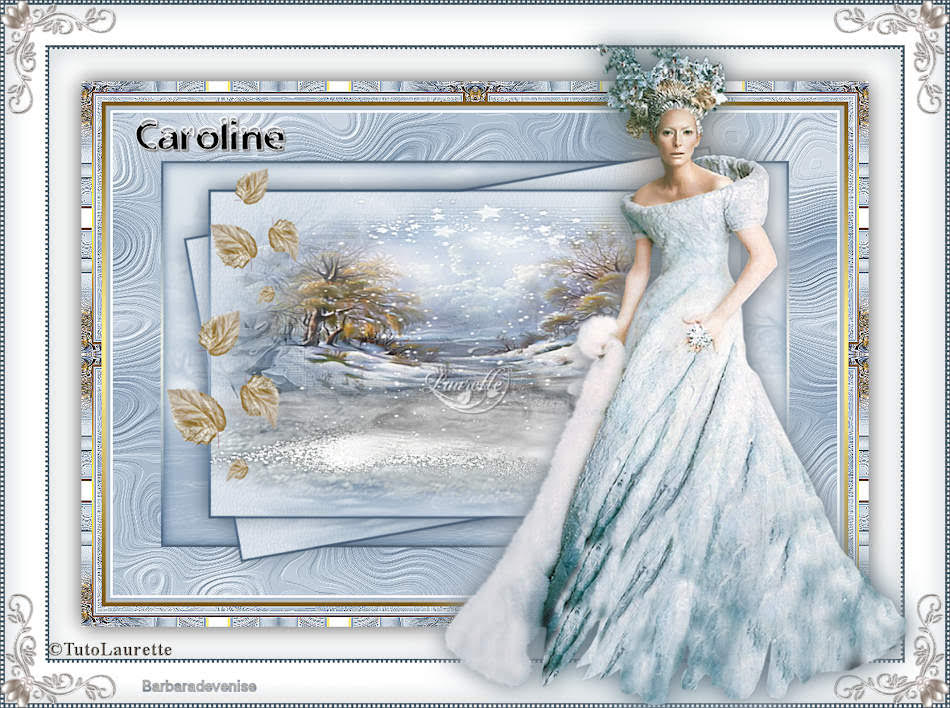This screenshot has height=708, width=950.
Task: Click the Laurette watermark in the landscape
Action: tap(469, 383)
